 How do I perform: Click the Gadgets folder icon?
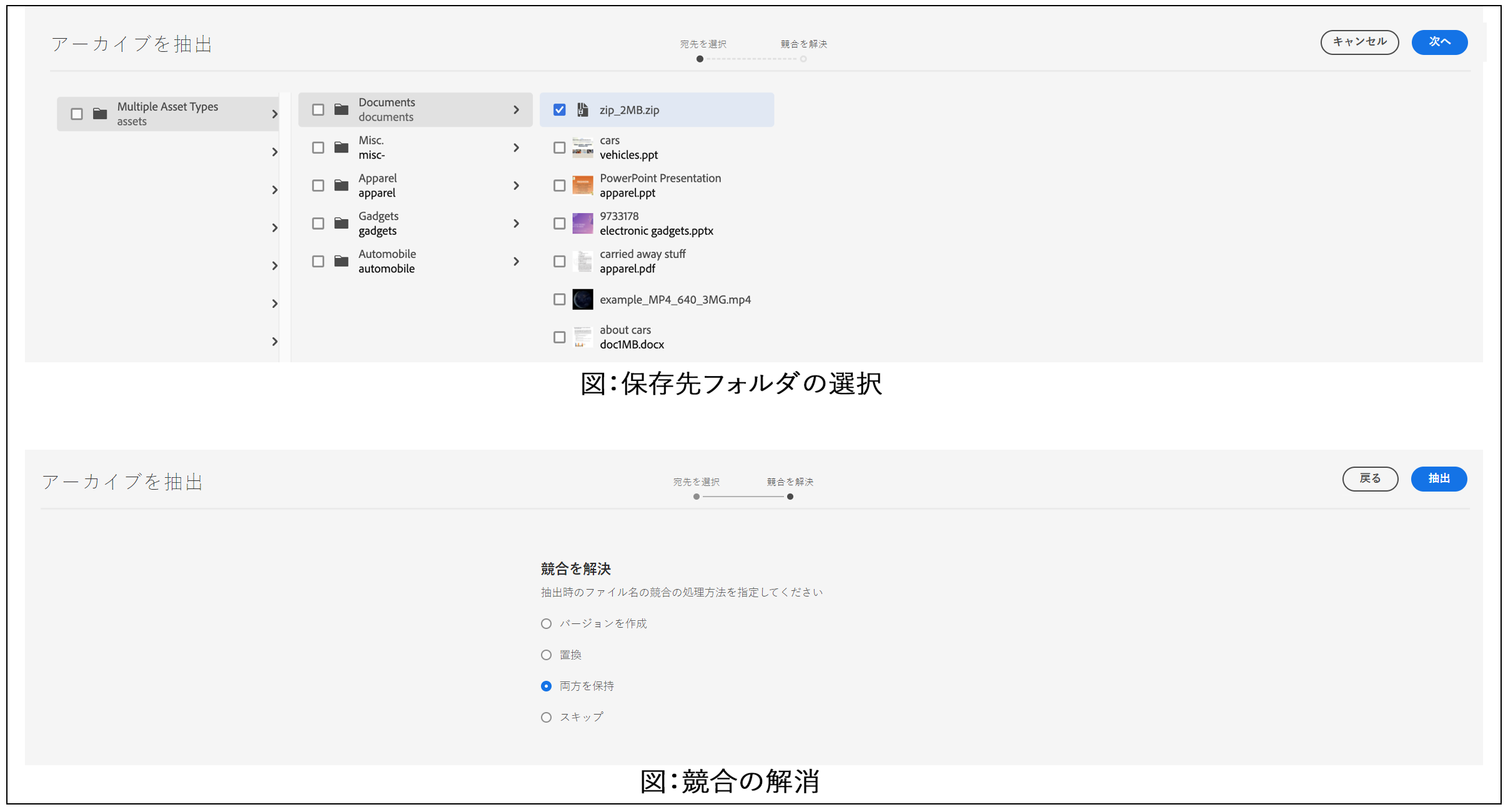[x=341, y=224]
